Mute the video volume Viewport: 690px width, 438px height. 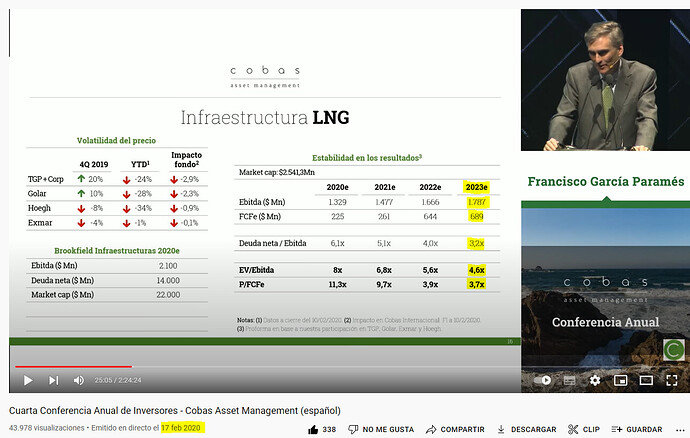[78, 380]
